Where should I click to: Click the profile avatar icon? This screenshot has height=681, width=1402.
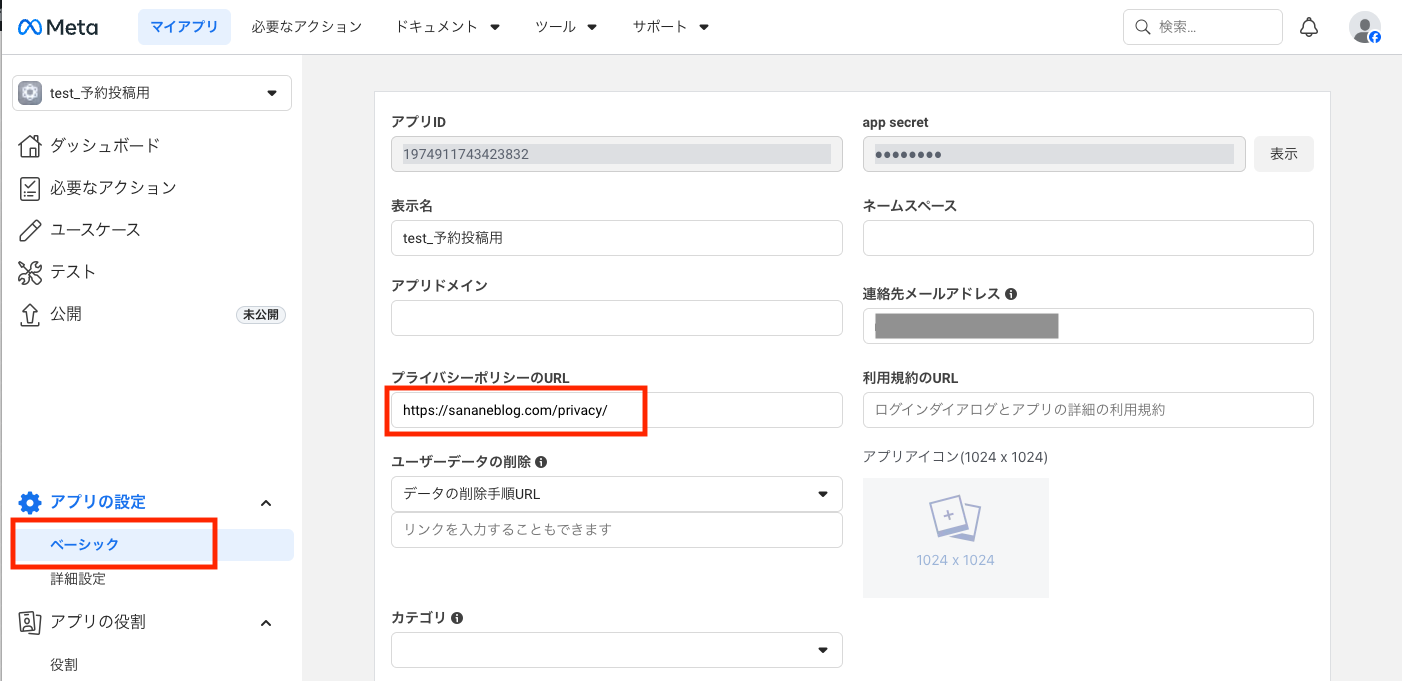pyautogui.click(x=1365, y=27)
